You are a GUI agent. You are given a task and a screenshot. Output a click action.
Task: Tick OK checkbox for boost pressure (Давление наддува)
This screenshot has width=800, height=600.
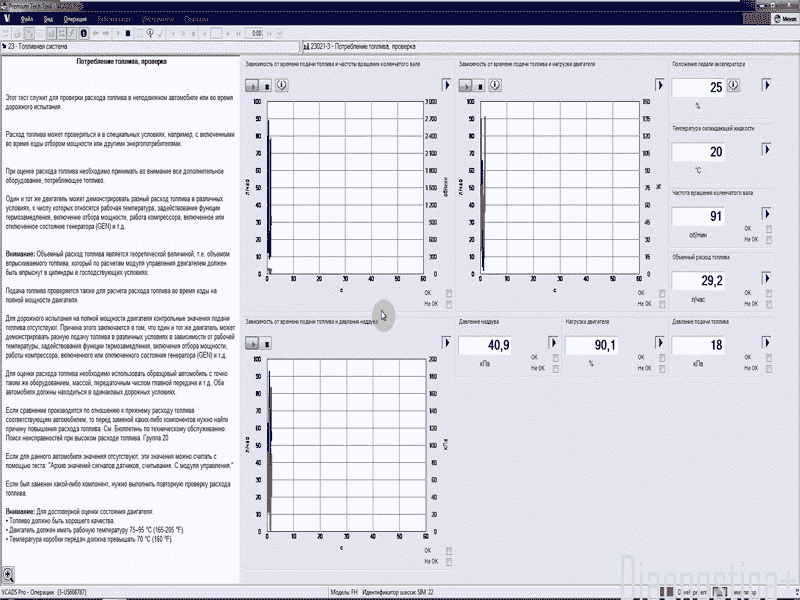556,357
